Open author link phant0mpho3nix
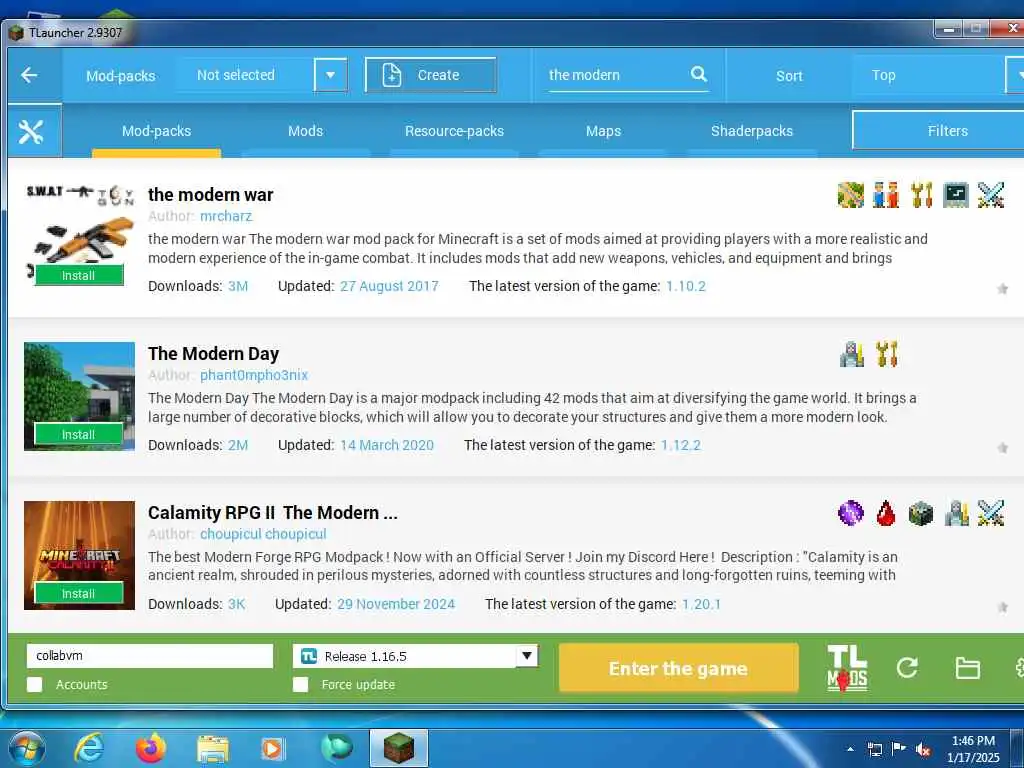 pos(253,376)
